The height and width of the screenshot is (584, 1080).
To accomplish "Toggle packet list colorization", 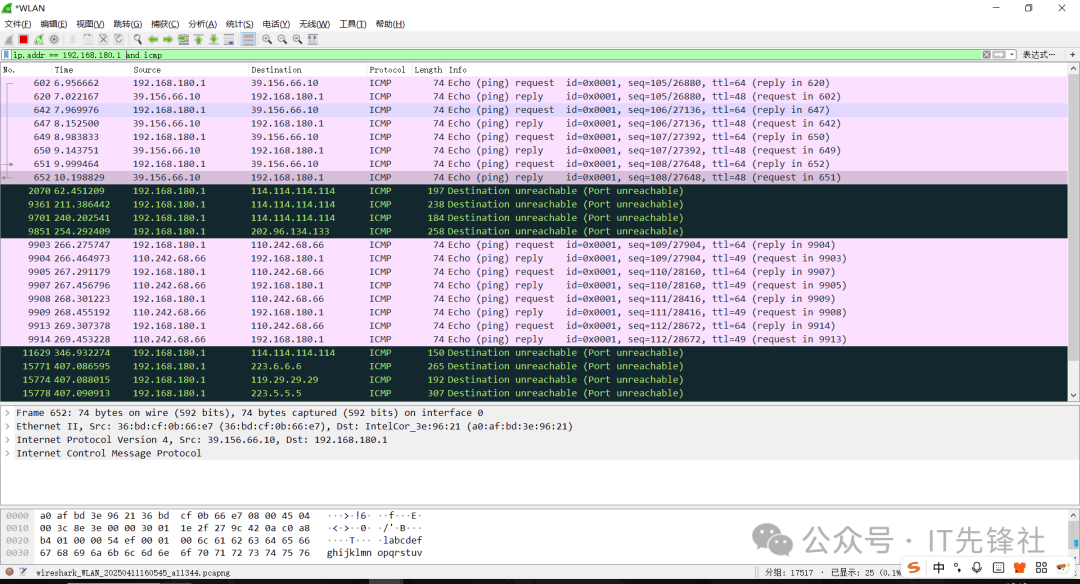I will coord(248,39).
